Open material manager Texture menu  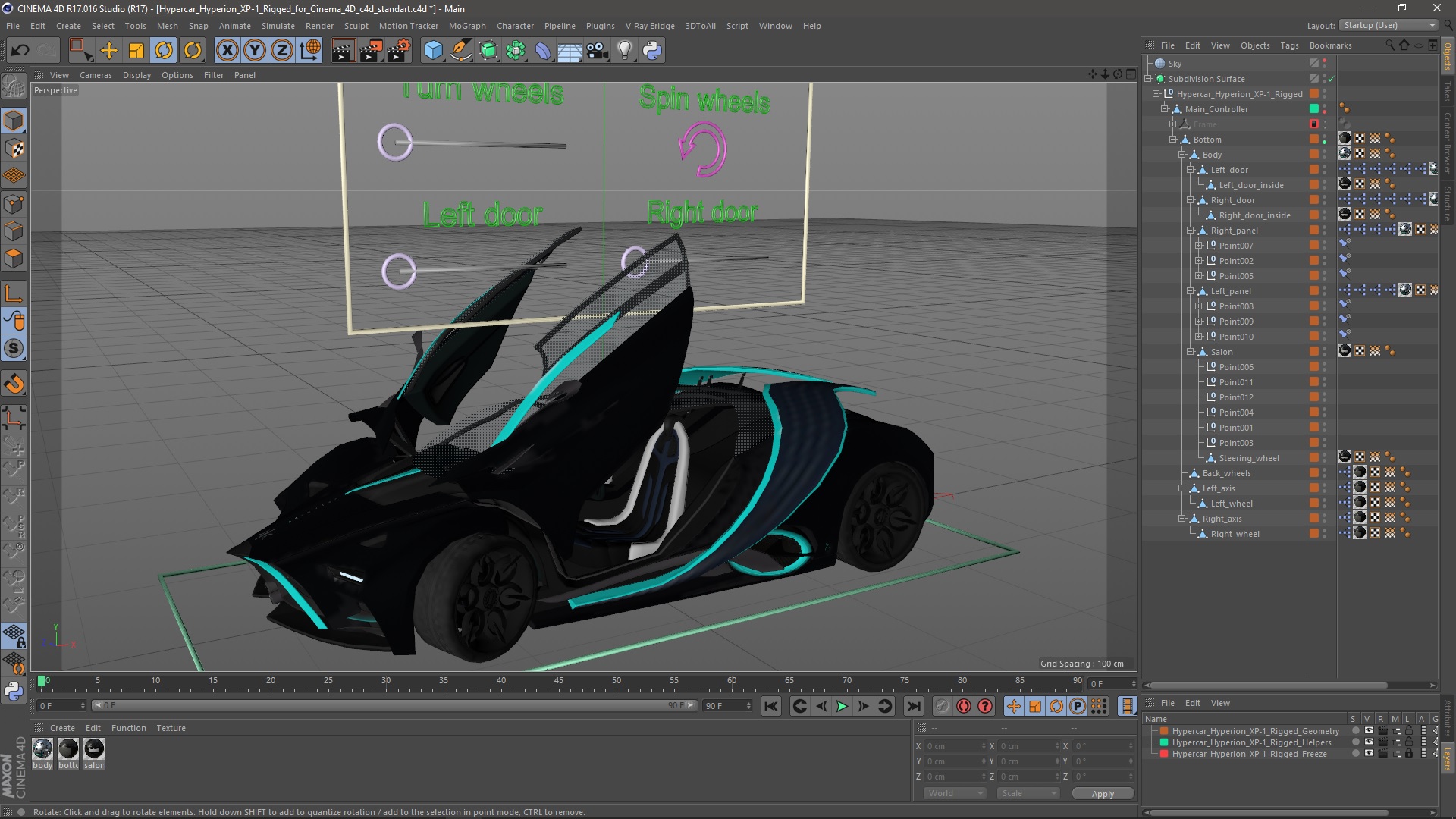click(x=171, y=728)
